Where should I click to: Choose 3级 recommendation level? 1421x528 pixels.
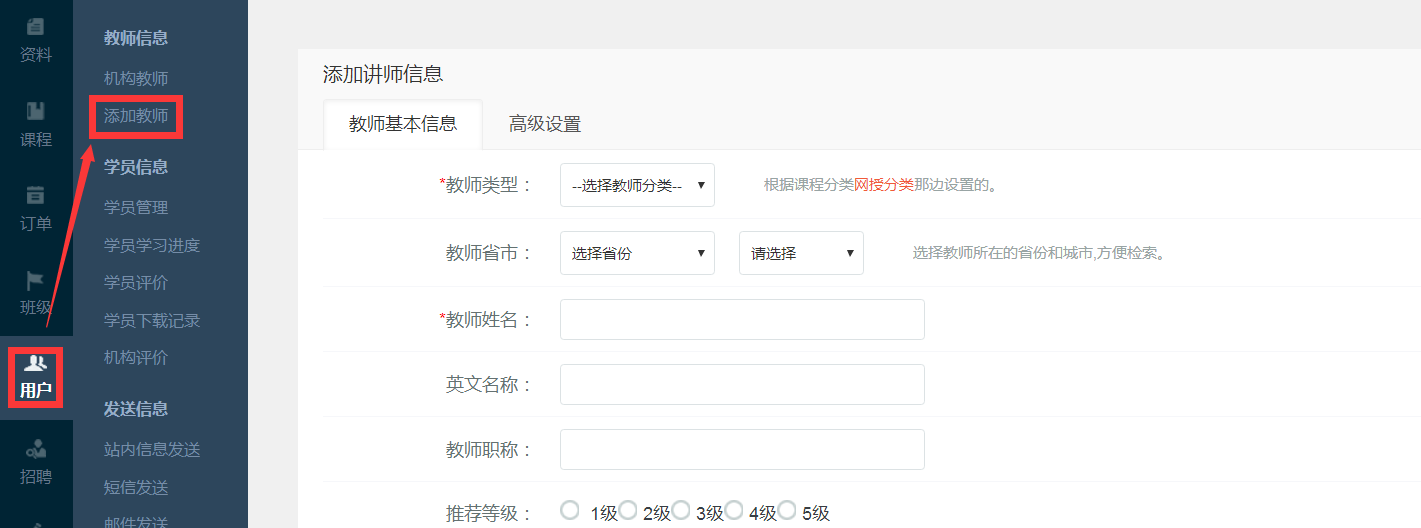682,511
